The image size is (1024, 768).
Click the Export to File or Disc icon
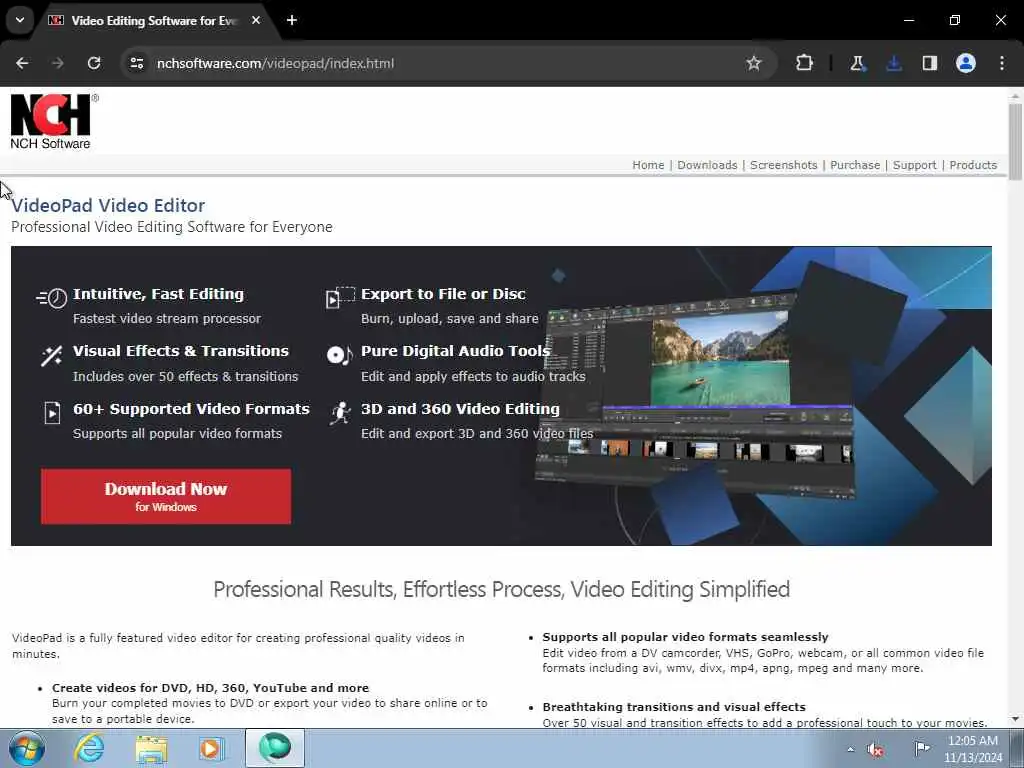pyautogui.click(x=340, y=297)
